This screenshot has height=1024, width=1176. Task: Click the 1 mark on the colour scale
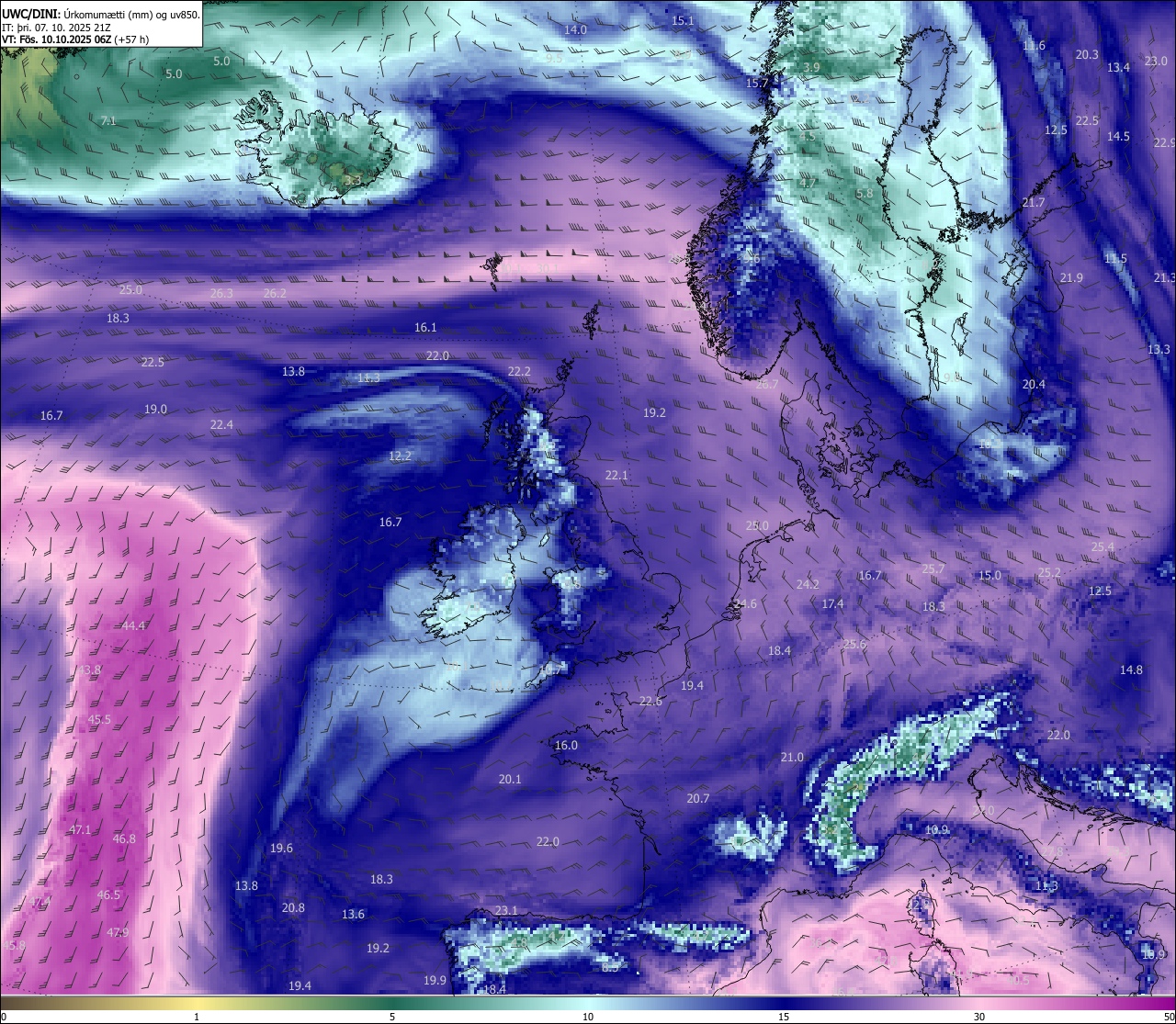coord(196,1017)
